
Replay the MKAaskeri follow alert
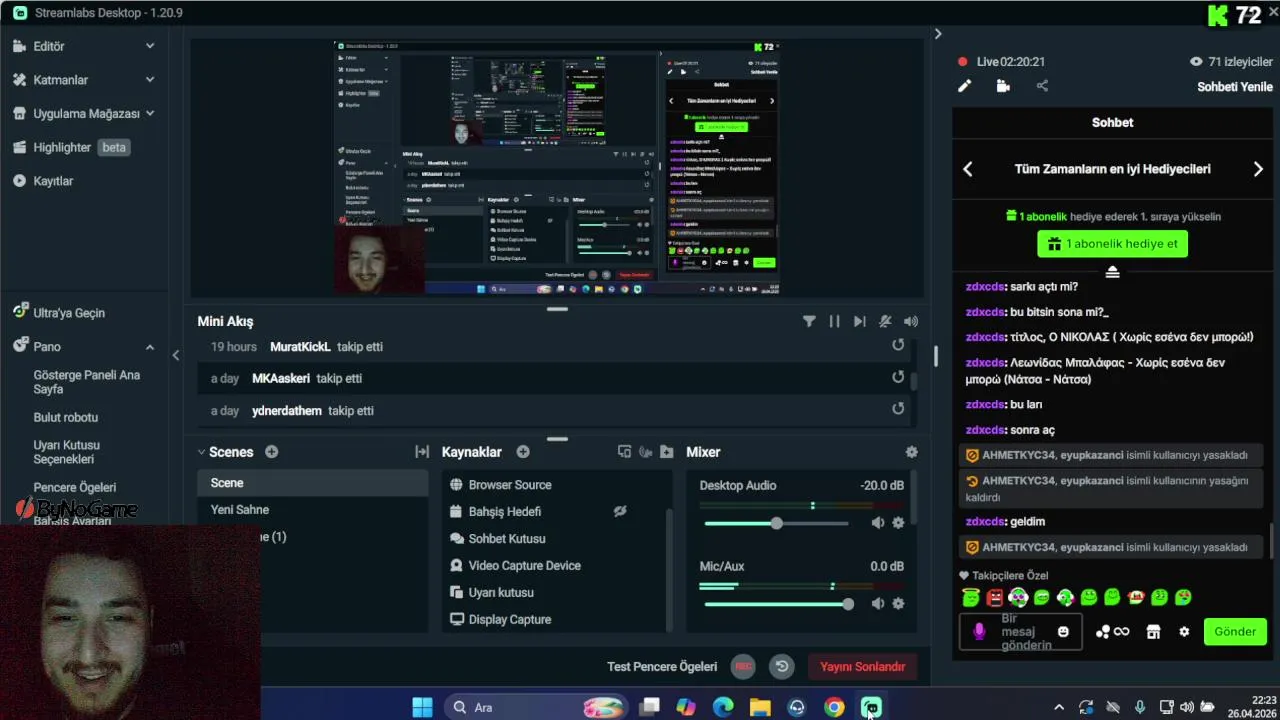[x=898, y=377]
